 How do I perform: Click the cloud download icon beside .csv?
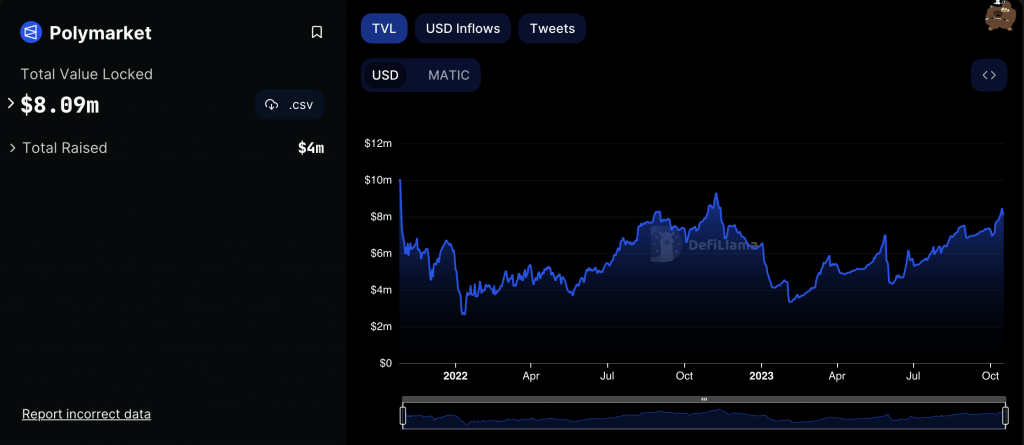272,105
